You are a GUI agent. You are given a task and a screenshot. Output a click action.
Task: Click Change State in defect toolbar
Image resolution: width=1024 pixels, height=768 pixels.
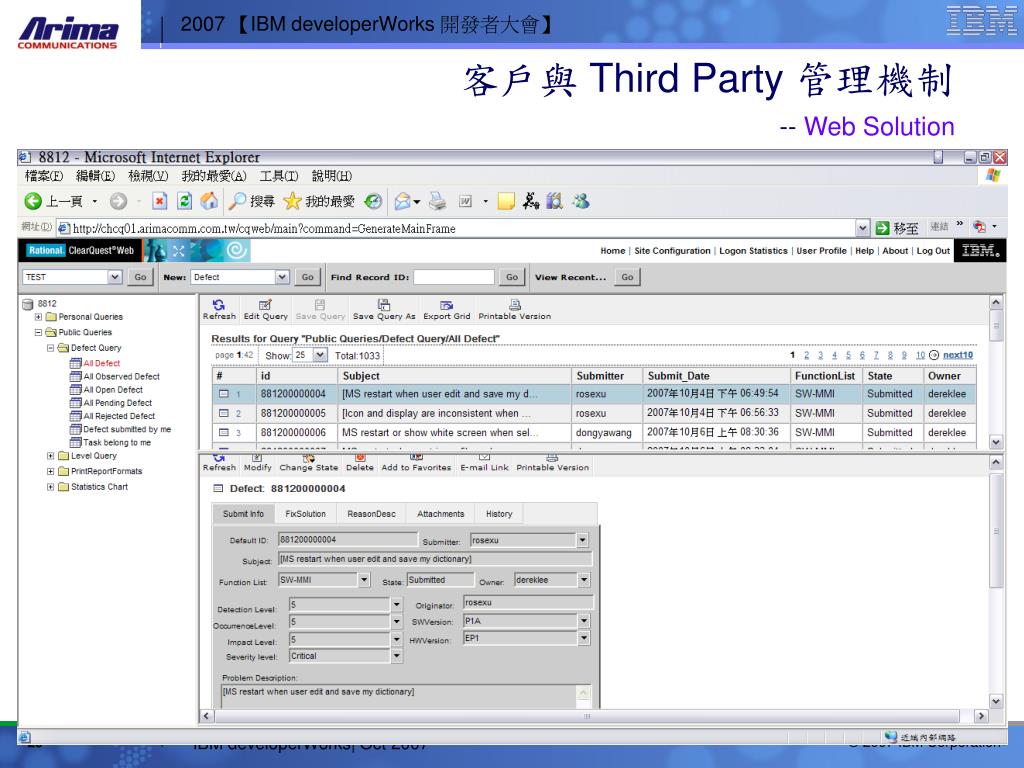coord(309,463)
